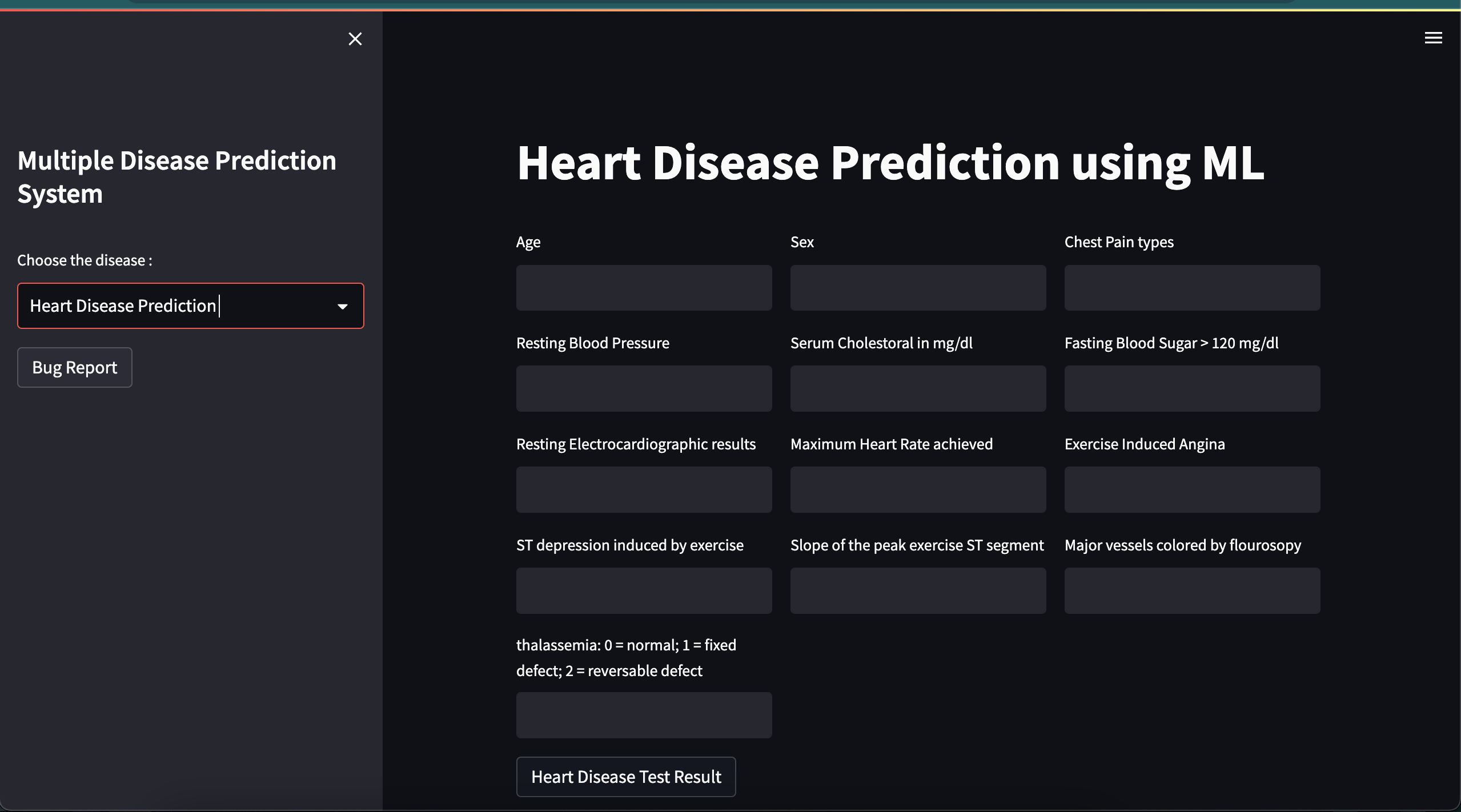Focus the Slope of peak exercise ST field
Viewport: 1461px width, 812px height.
pyautogui.click(x=917, y=590)
